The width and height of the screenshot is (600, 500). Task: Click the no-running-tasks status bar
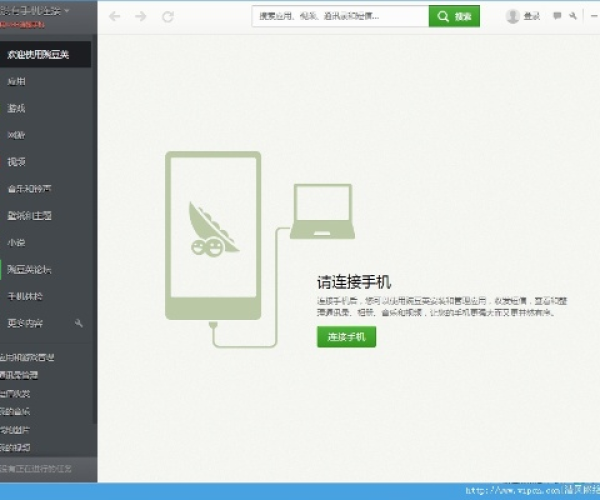(48, 469)
